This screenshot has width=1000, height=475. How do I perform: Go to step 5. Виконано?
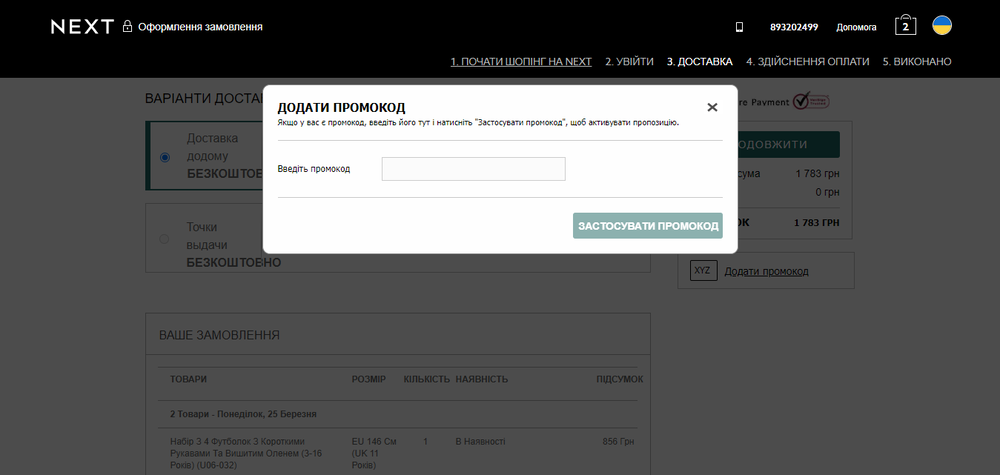point(917,62)
